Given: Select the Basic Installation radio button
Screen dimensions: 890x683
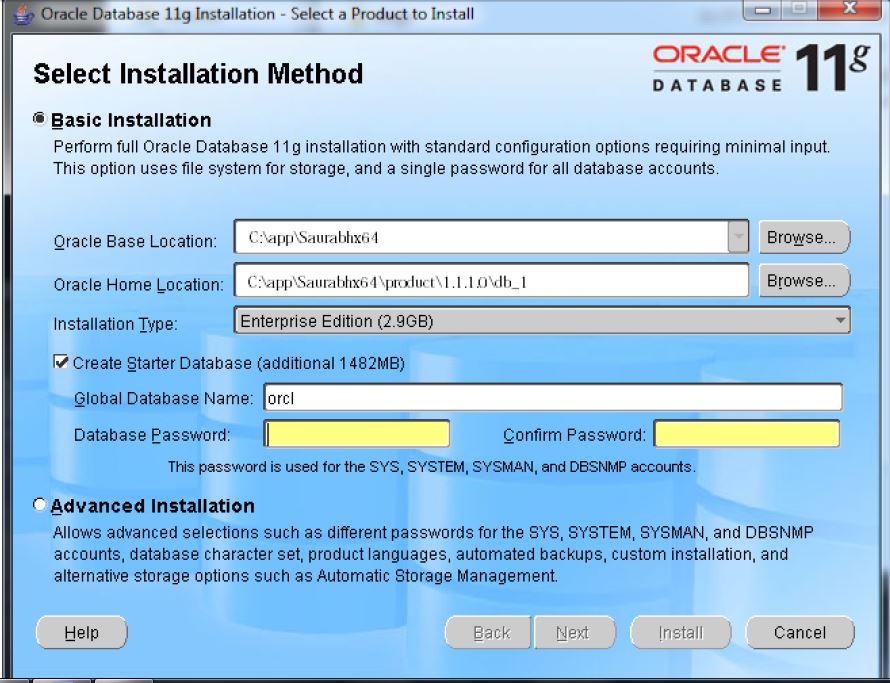Looking at the screenshot, I should (x=39, y=119).
